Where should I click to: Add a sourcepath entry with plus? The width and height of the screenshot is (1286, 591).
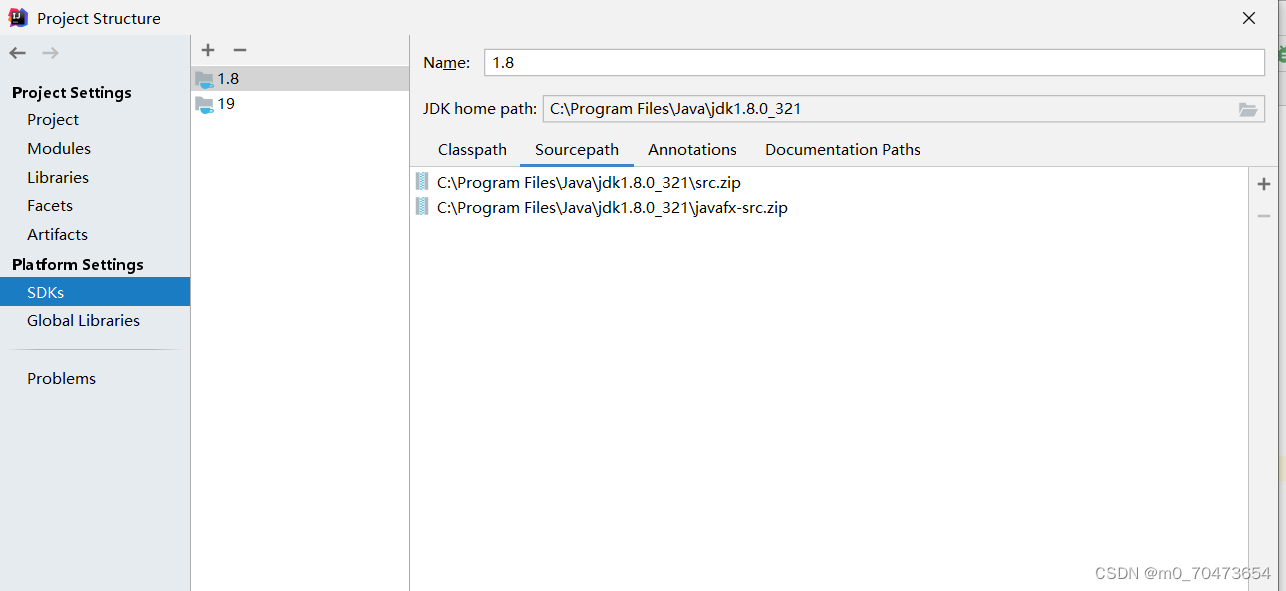pos(1264,184)
